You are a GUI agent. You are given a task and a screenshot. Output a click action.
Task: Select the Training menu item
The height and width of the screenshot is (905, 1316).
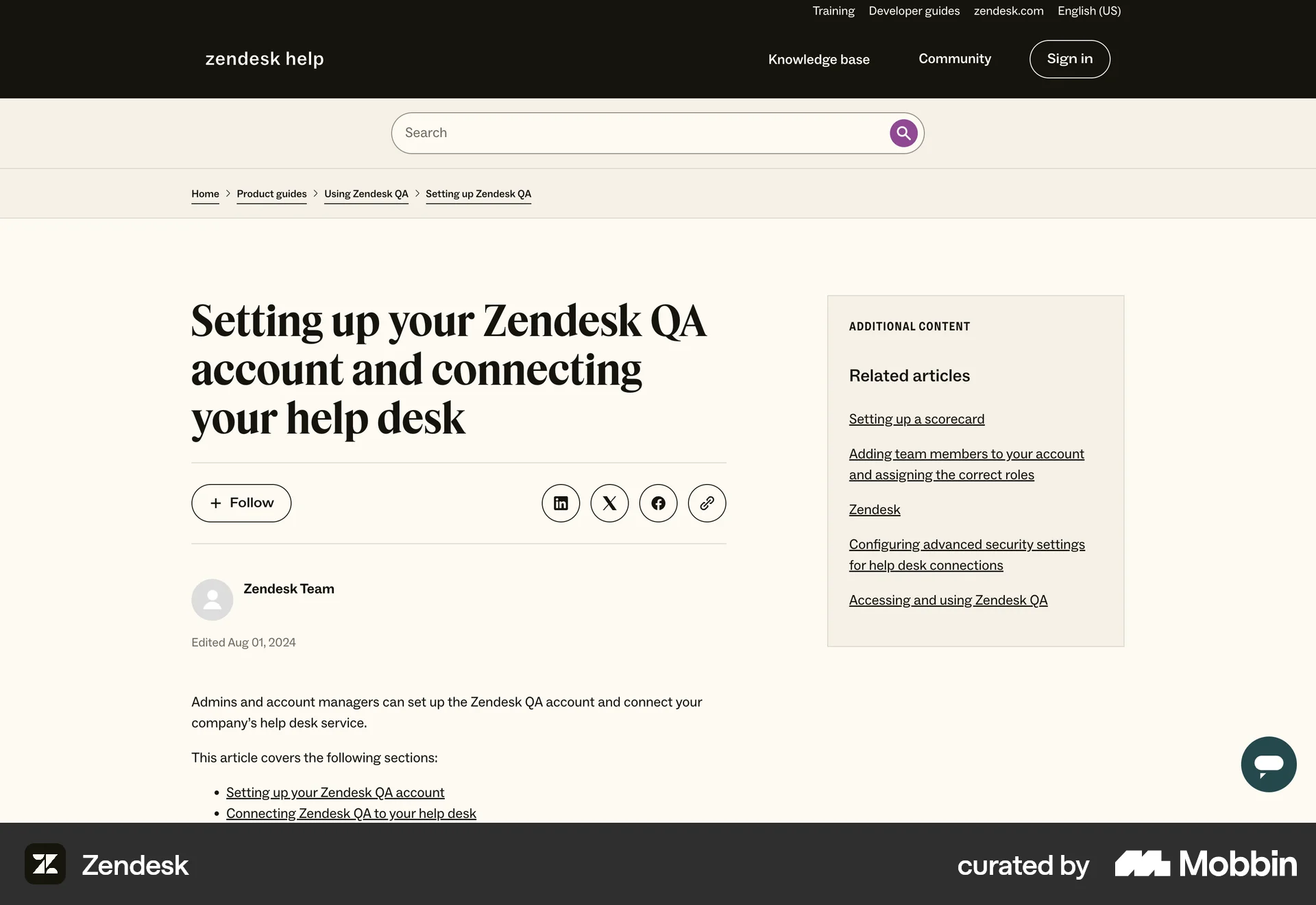(833, 11)
